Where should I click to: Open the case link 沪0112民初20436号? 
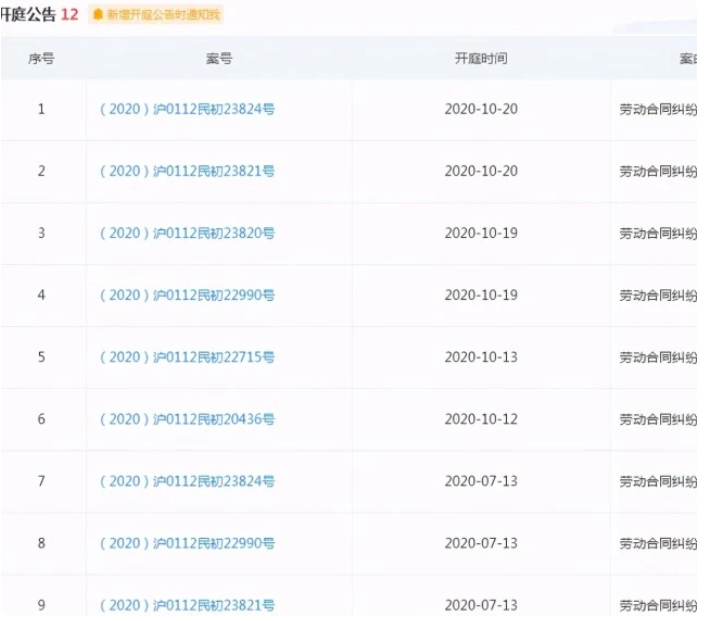pos(187,419)
